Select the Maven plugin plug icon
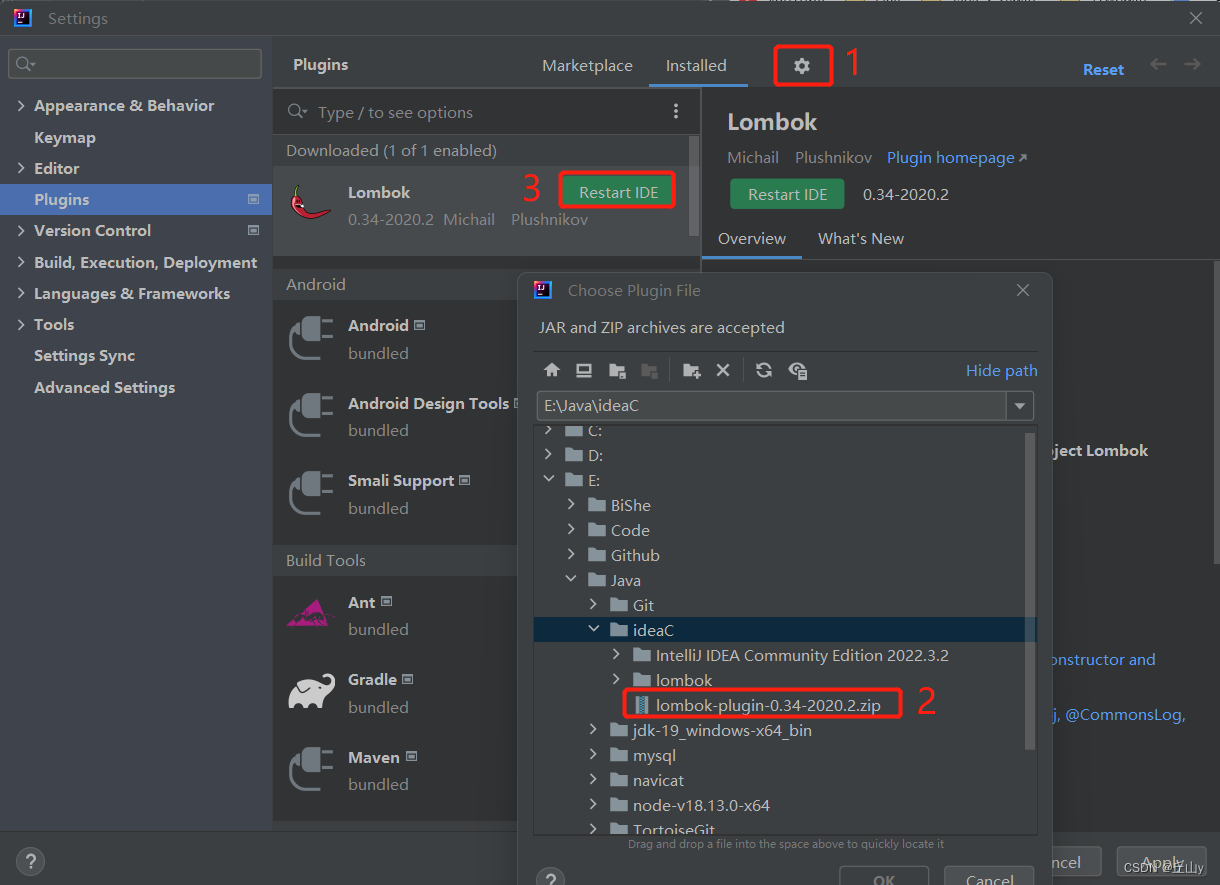 pos(310,770)
